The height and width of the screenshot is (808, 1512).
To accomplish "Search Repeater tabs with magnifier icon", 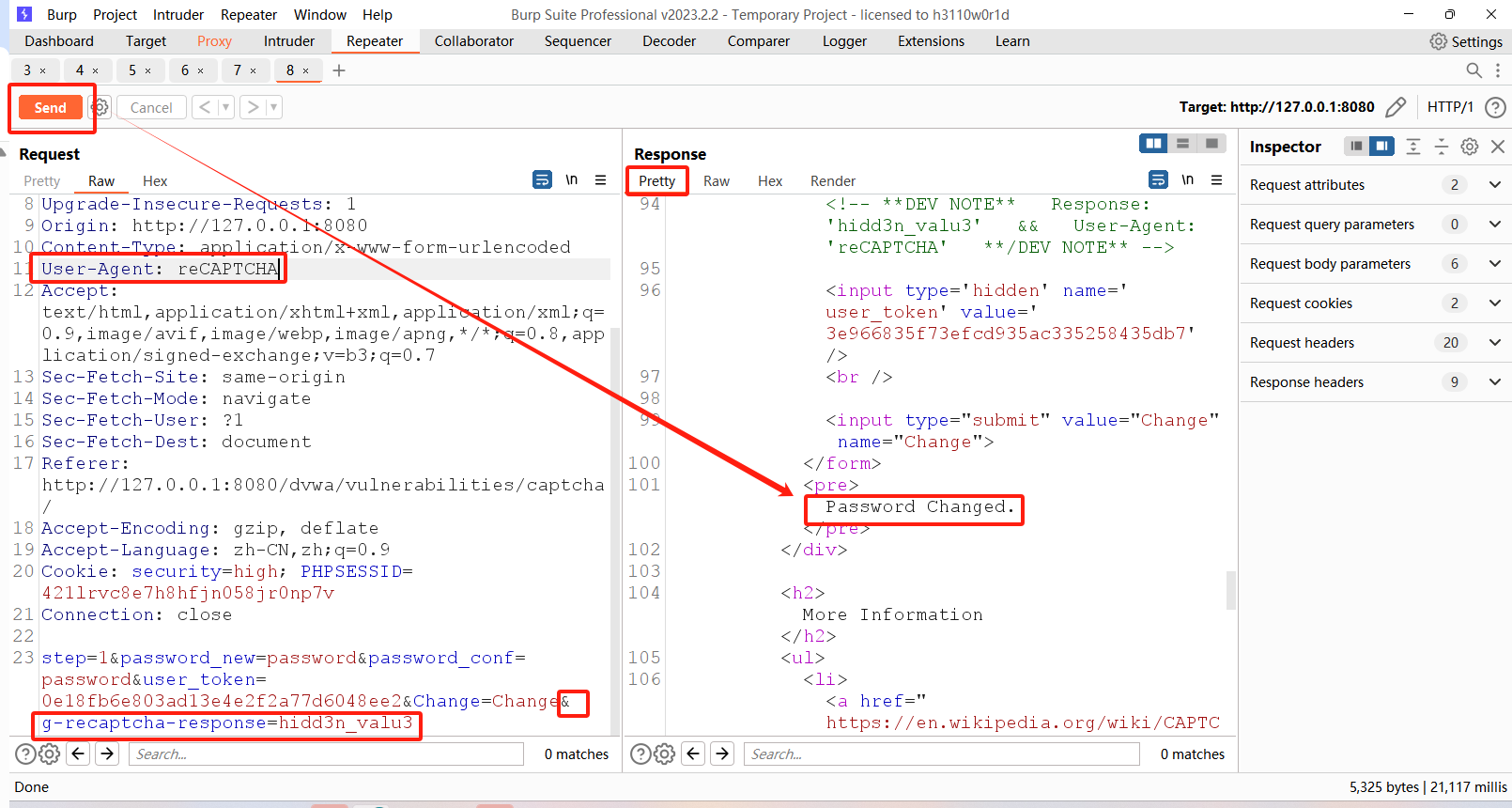I will [1473, 70].
